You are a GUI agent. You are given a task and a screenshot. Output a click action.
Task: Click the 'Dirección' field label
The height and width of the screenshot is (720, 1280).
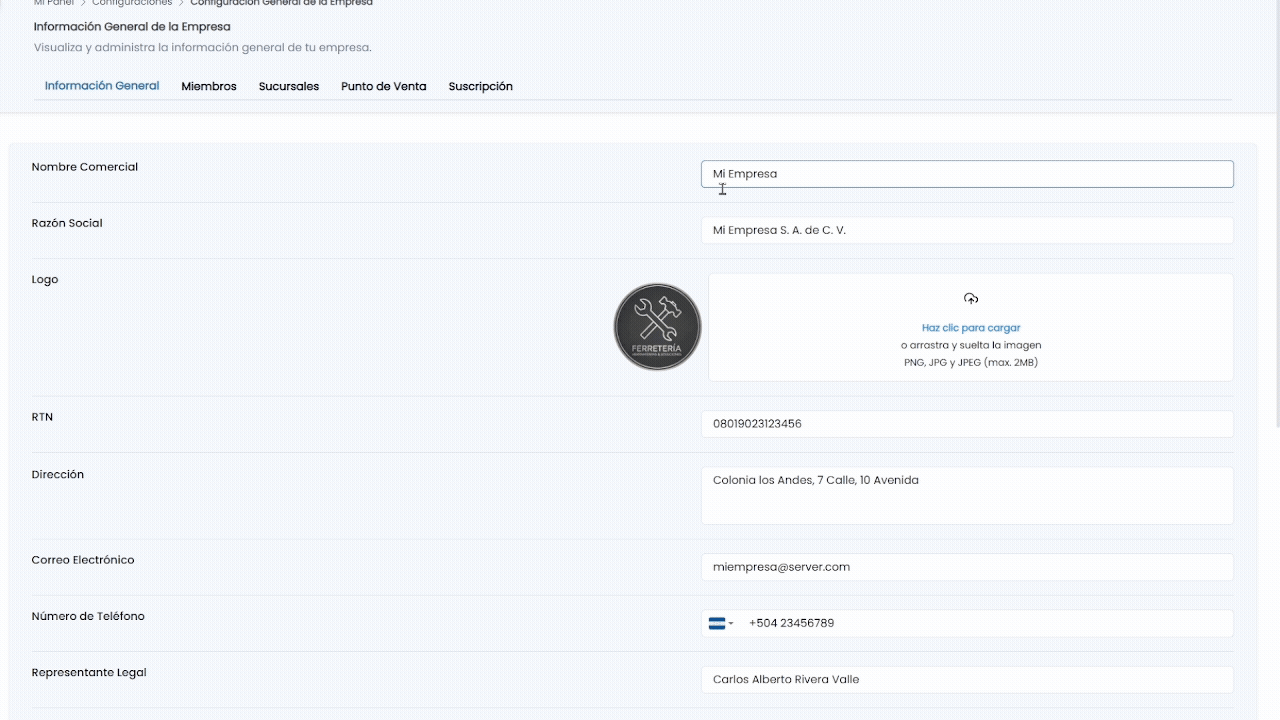[x=58, y=475]
